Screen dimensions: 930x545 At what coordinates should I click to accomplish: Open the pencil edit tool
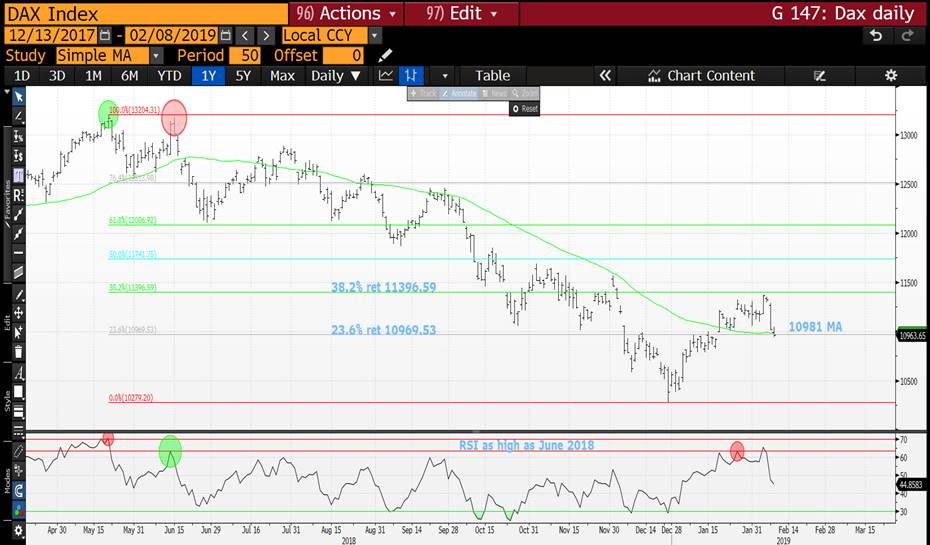click(18, 295)
